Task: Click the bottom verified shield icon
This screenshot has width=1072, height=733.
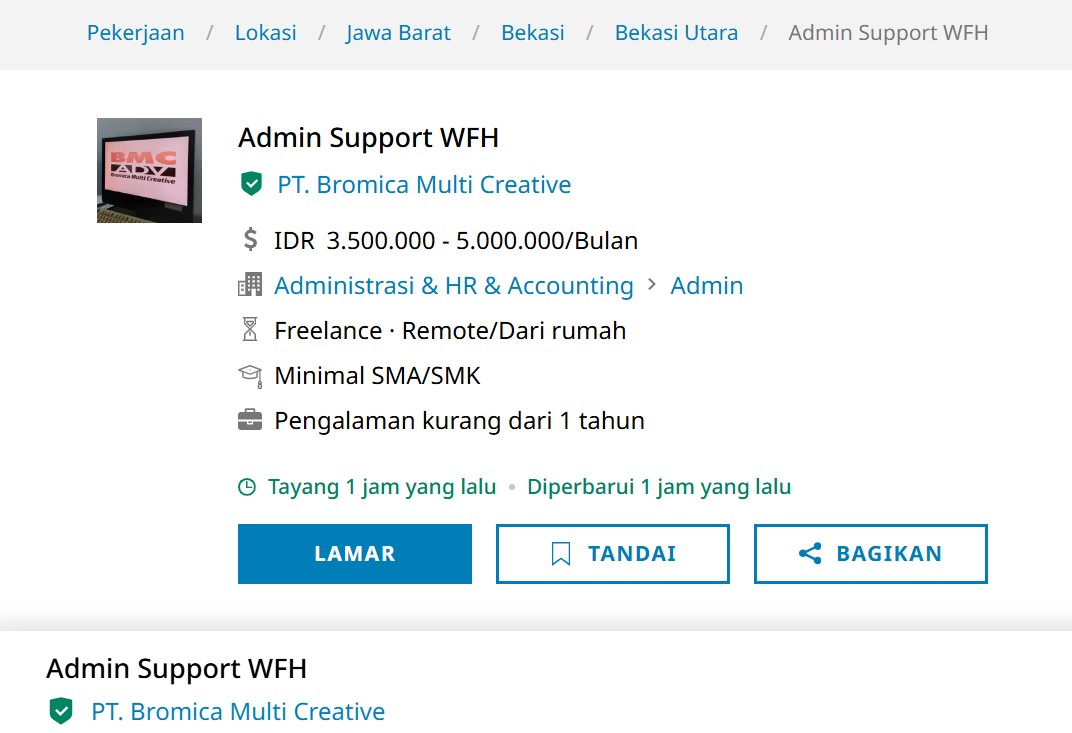Action: pos(61,711)
